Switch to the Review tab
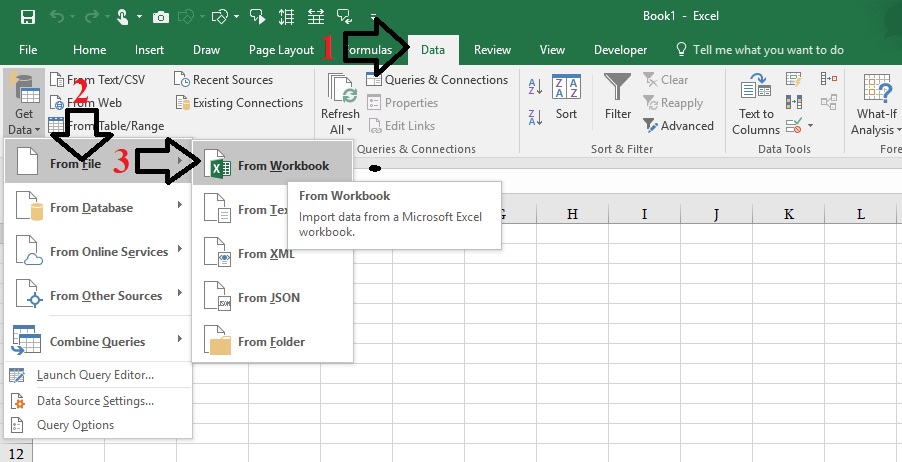The width and height of the screenshot is (902, 462). 492,50
